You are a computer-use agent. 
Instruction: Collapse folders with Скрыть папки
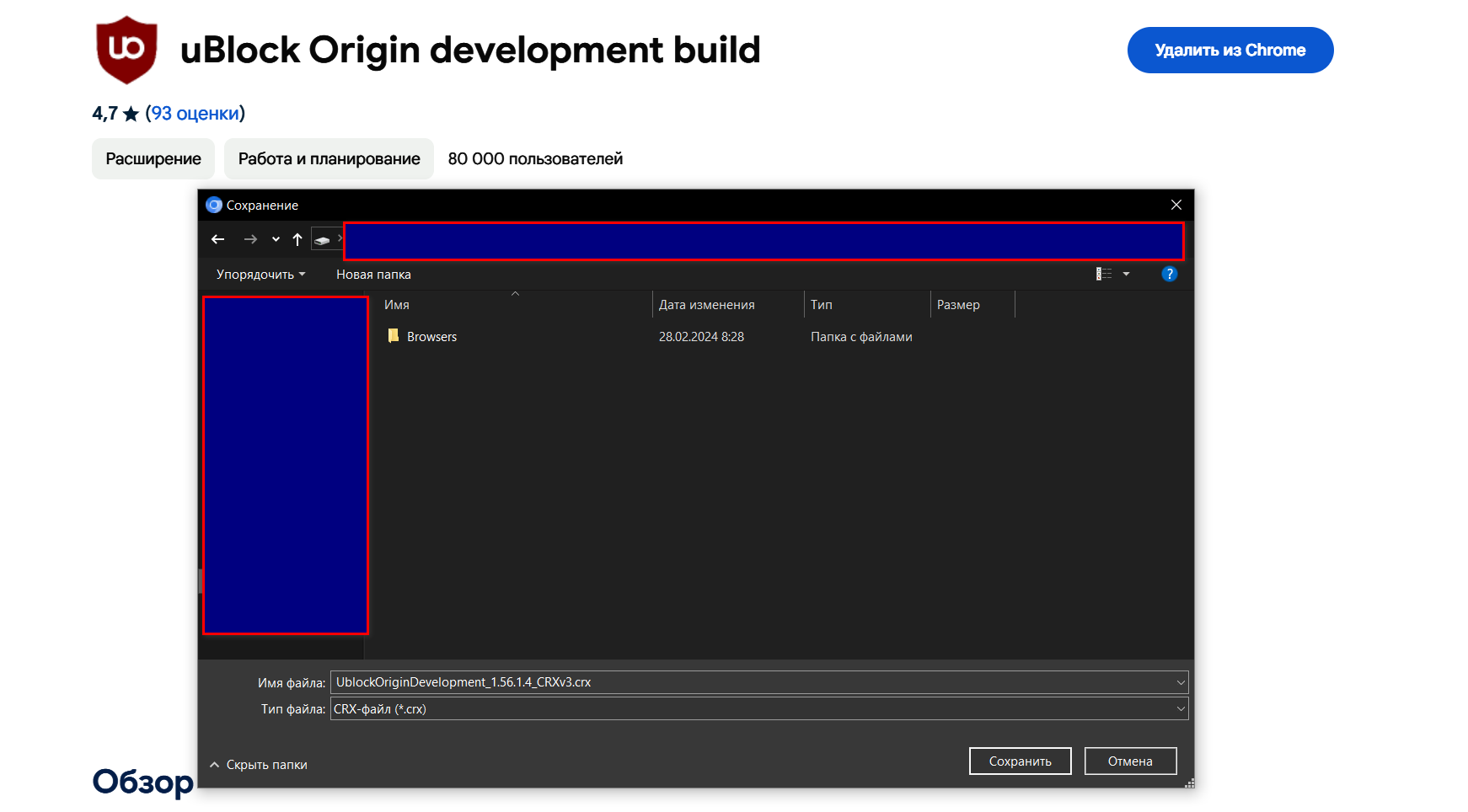pyautogui.click(x=259, y=765)
